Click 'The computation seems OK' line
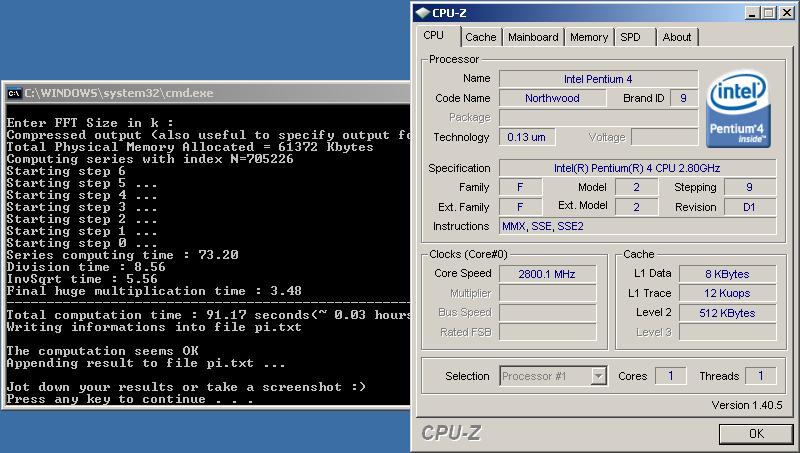The height and width of the screenshot is (453, 800). point(102,351)
